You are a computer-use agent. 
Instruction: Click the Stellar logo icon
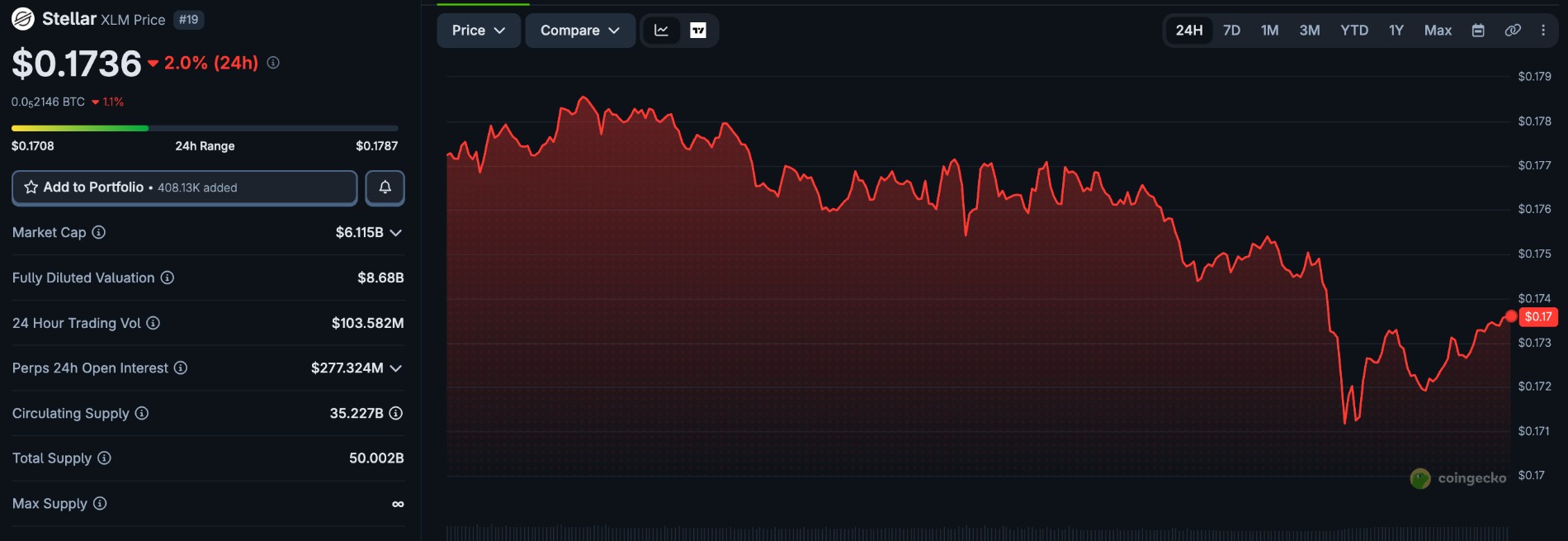pos(23,18)
